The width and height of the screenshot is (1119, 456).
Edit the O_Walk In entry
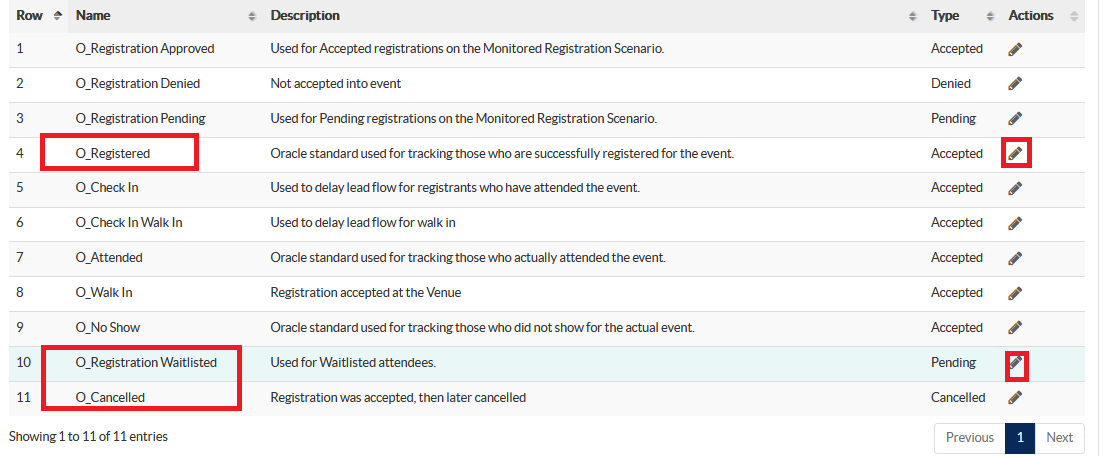point(1015,293)
